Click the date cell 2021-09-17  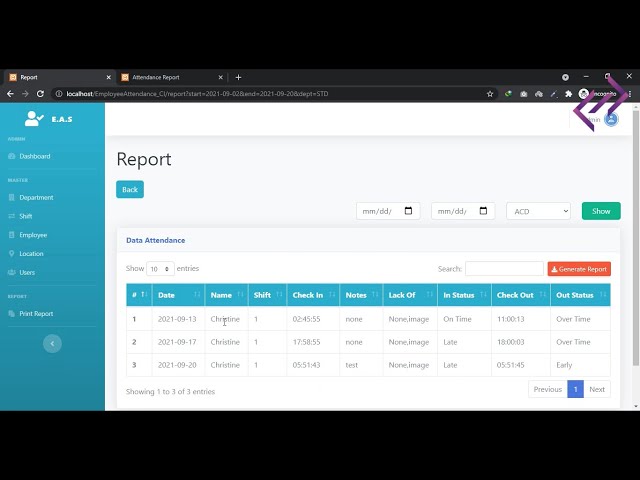point(177,342)
